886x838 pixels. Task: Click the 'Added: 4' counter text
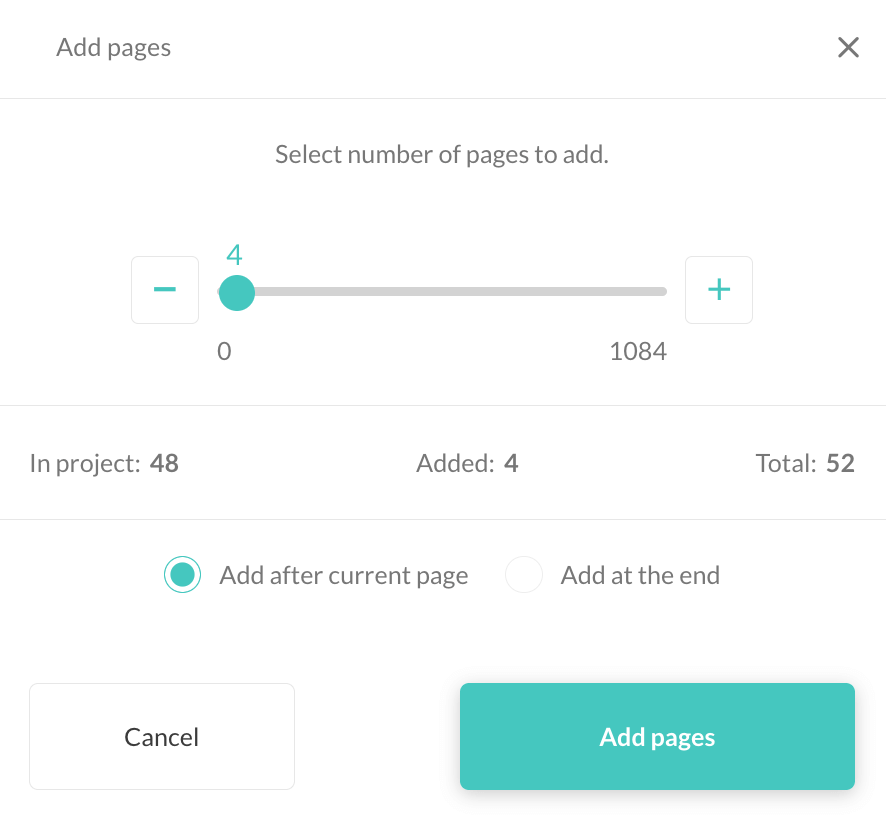467,463
